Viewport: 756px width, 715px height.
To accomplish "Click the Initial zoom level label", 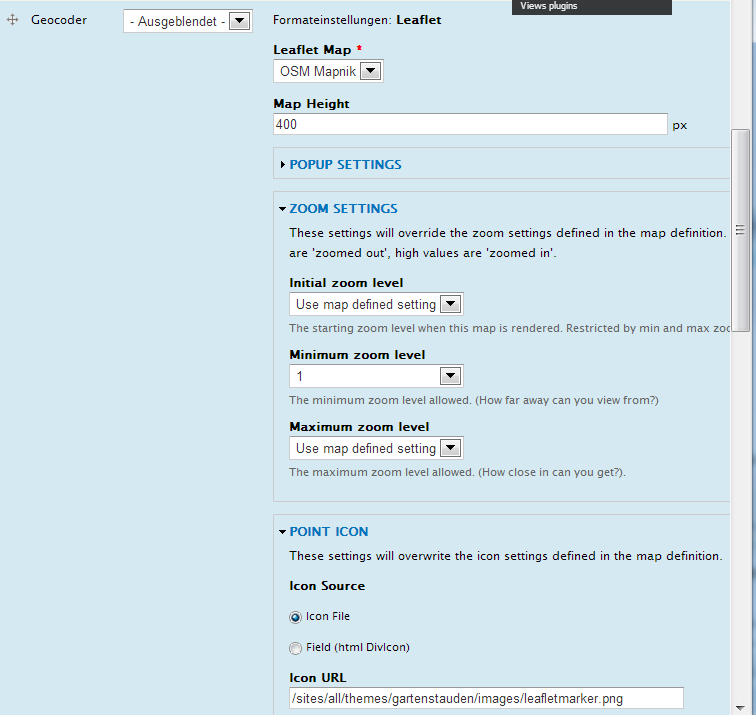I will pos(346,283).
